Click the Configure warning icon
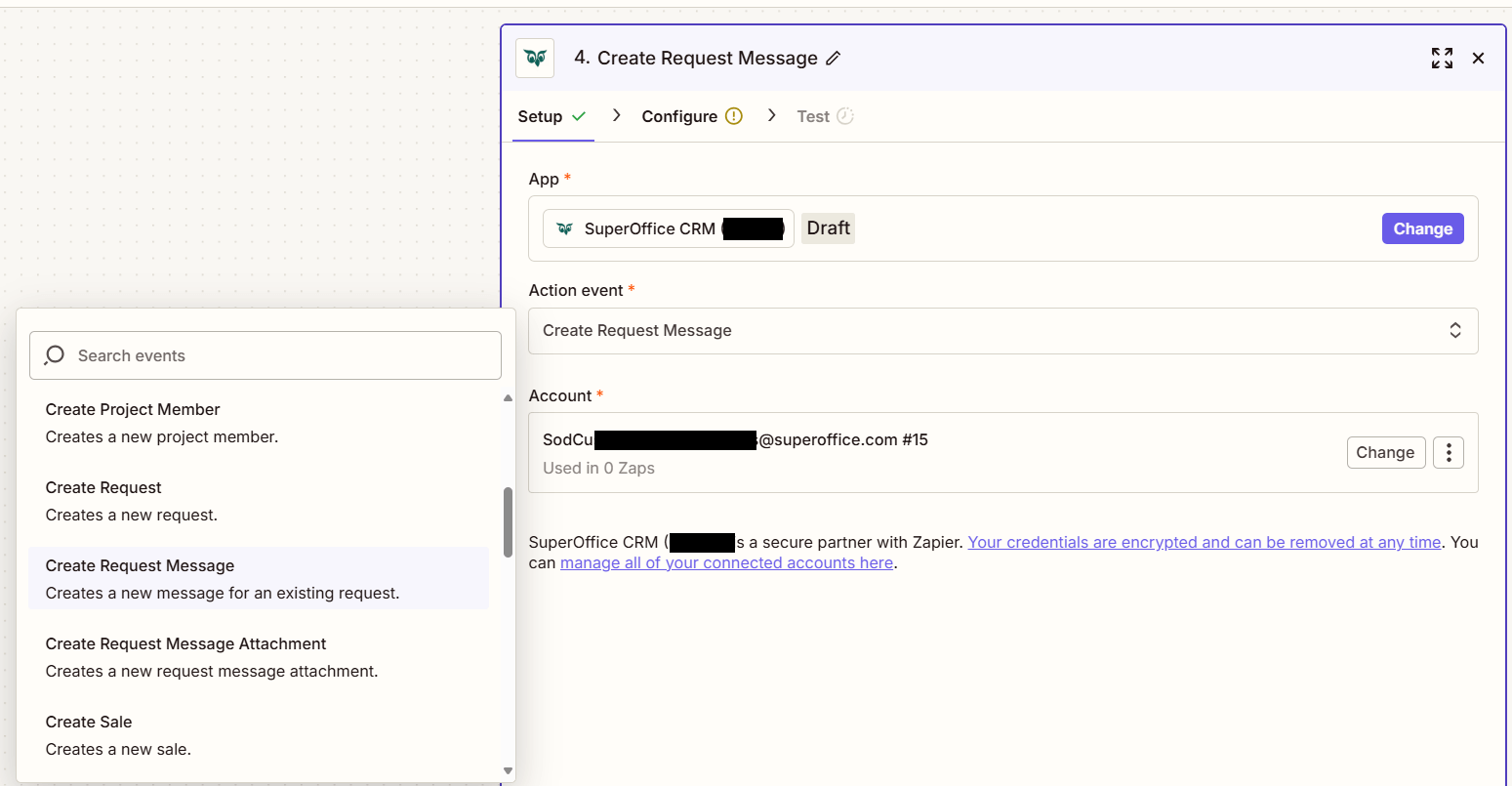This screenshot has width=1512, height=786. 734,116
